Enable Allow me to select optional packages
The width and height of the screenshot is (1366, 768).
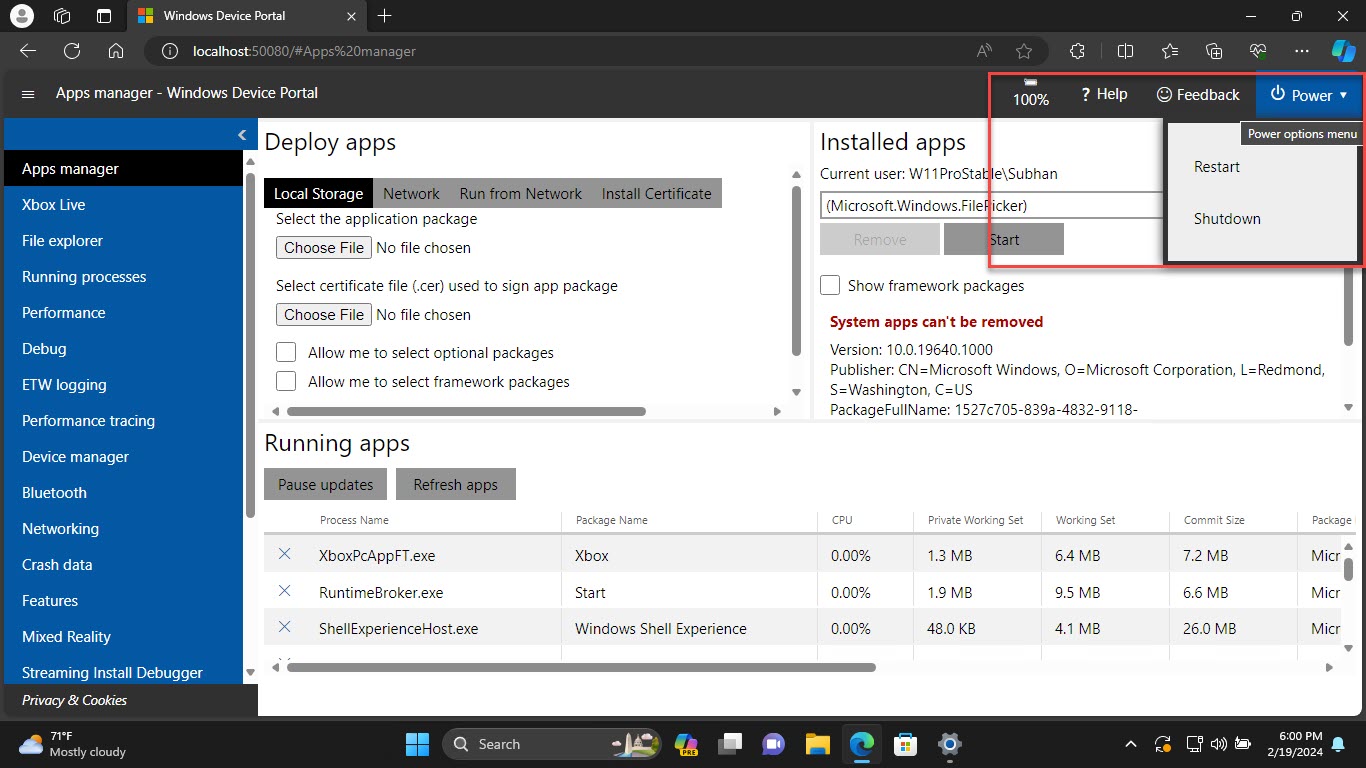286,352
